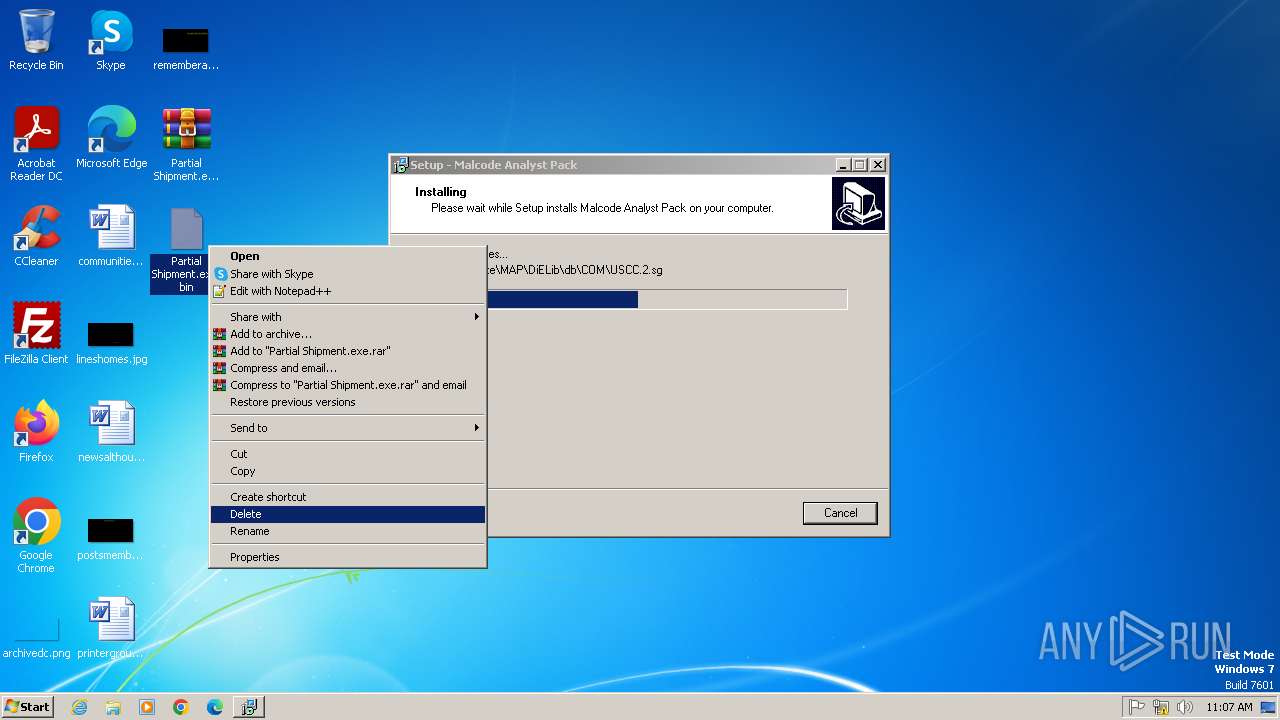Open newsalthou Word document
Image resolution: width=1280 pixels, height=720 pixels.
tap(111, 431)
